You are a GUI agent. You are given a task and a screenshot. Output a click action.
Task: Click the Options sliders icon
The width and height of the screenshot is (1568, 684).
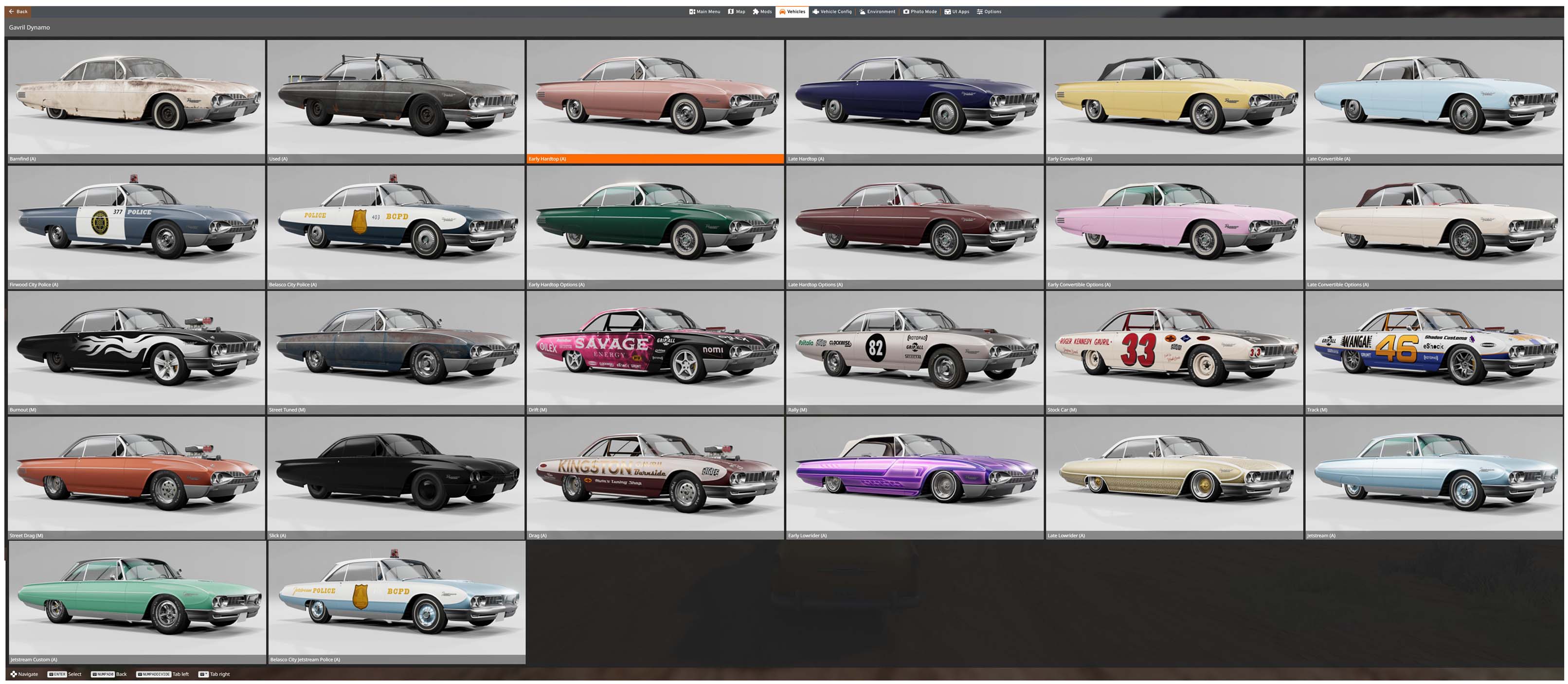pyautogui.click(x=979, y=12)
